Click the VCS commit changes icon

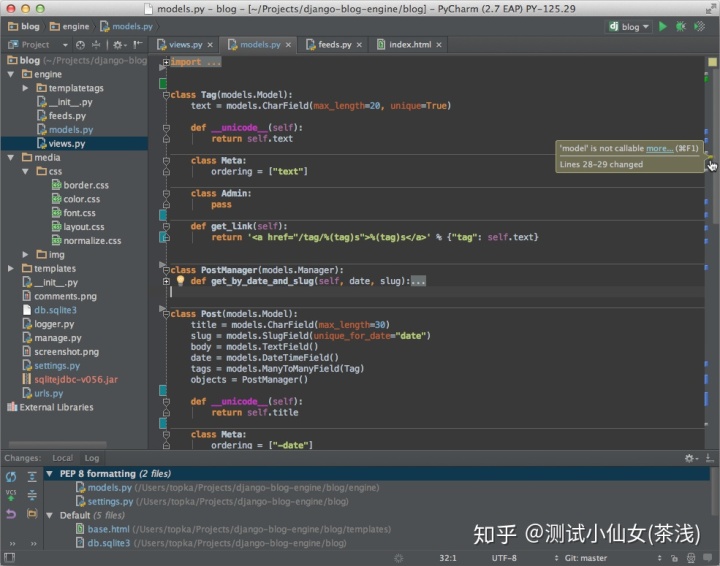coord(11,495)
